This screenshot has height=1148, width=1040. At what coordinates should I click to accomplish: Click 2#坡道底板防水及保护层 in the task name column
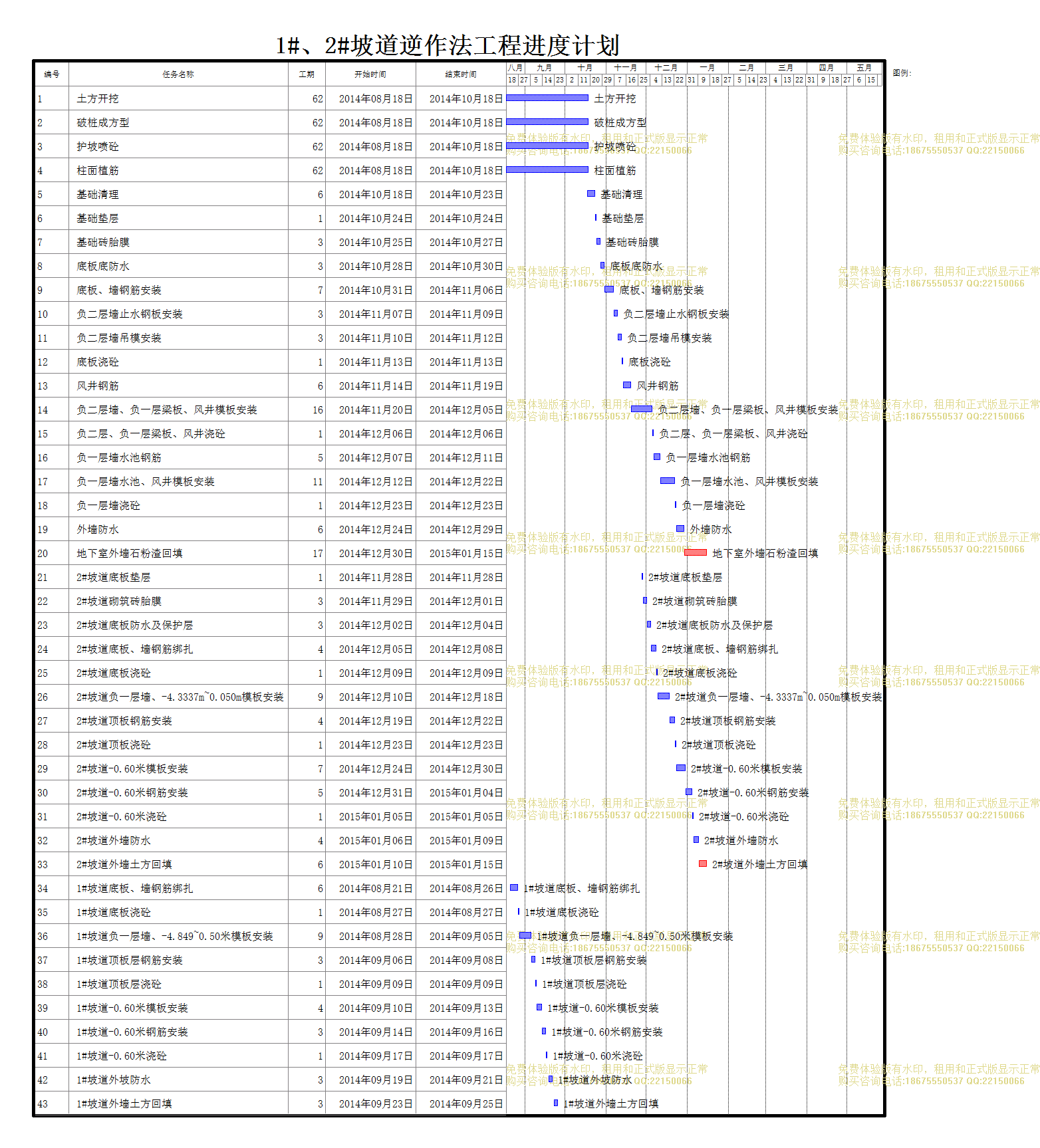pyautogui.click(x=135, y=625)
